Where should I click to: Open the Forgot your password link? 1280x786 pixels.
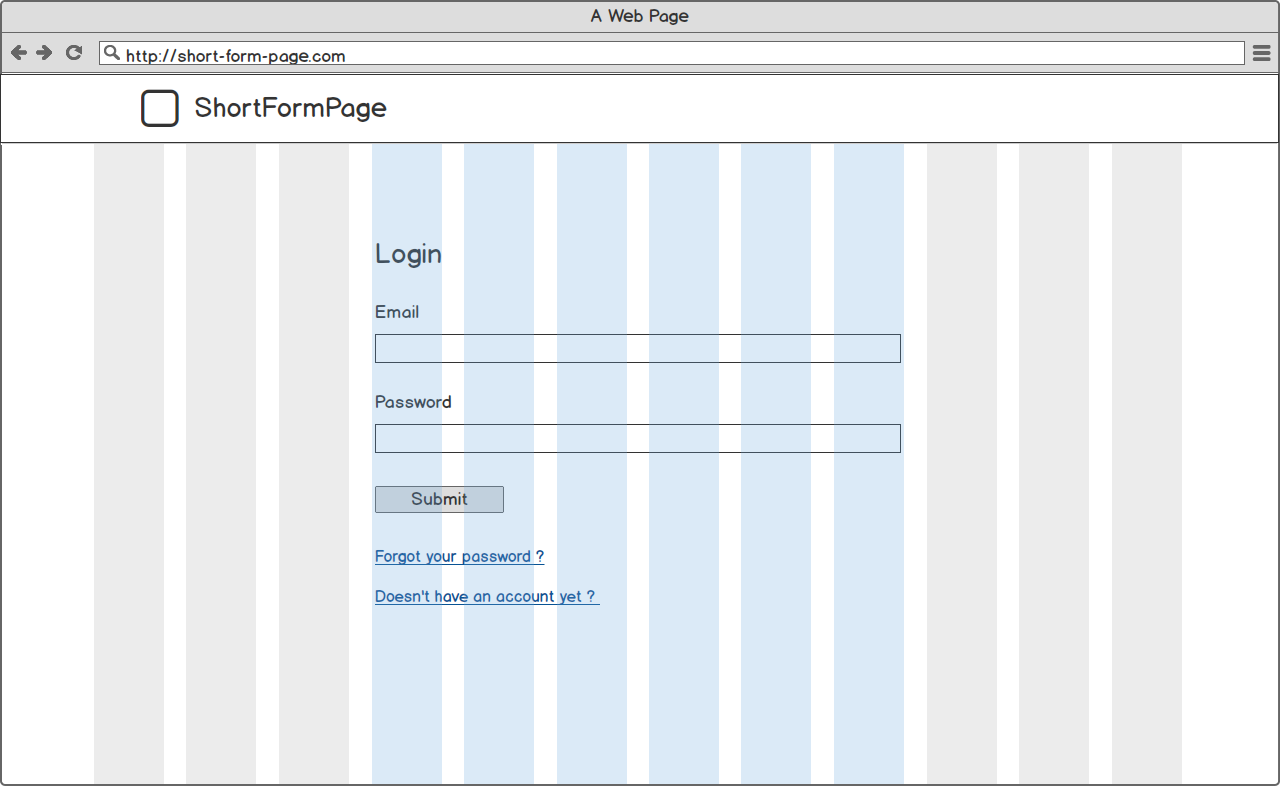click(459, 556)
